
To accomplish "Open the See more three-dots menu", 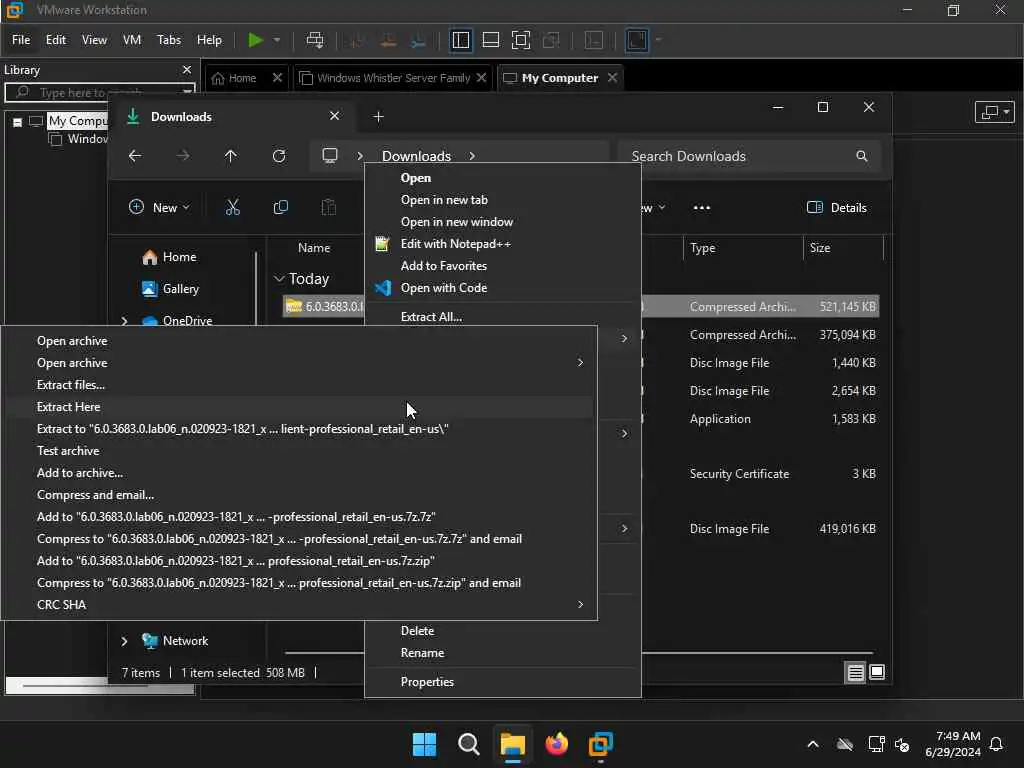I will point(701,208).
